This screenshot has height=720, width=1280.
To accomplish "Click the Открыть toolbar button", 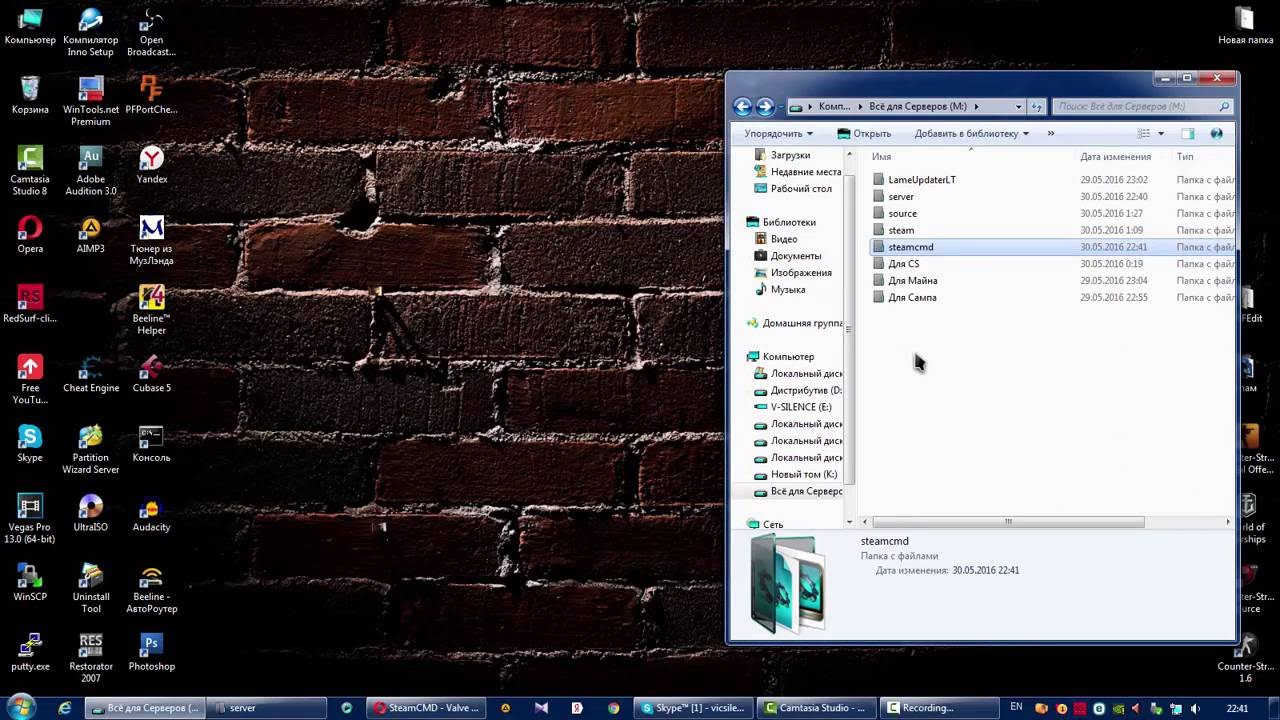I will pyautogui.click(x=864, y=133).
